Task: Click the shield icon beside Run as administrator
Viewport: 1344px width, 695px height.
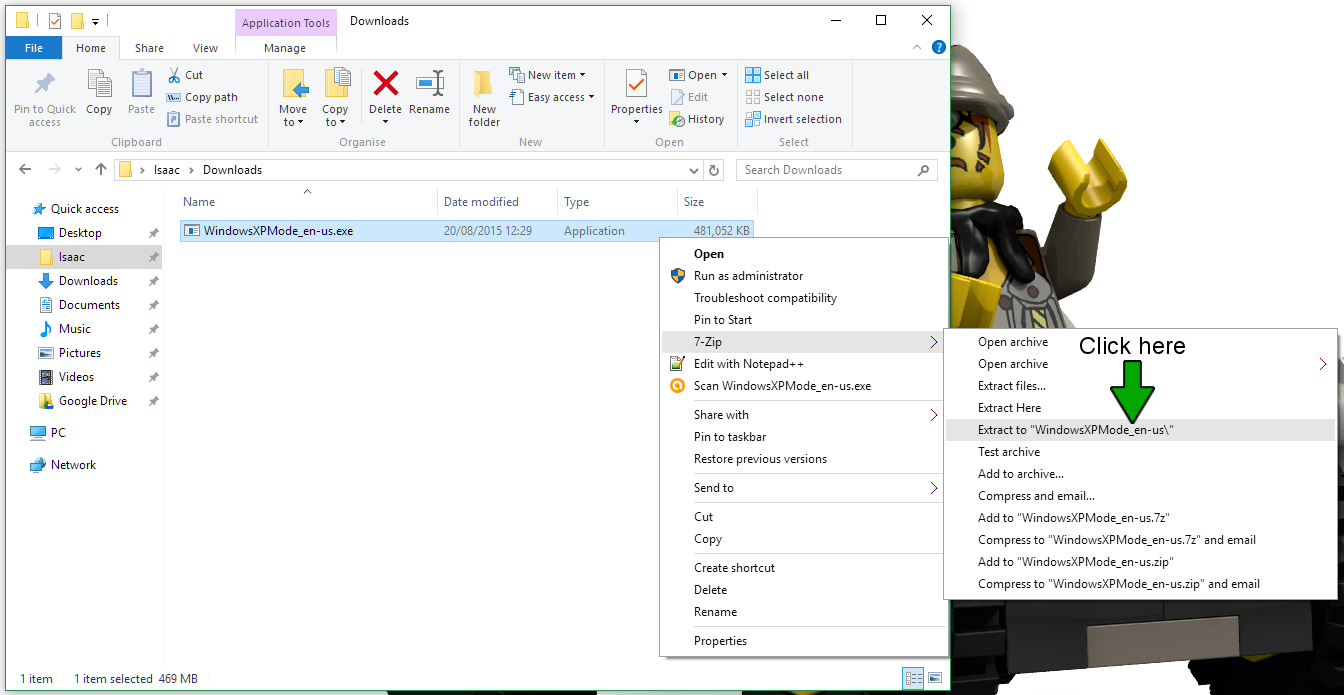Action: [x=677, y=276]
